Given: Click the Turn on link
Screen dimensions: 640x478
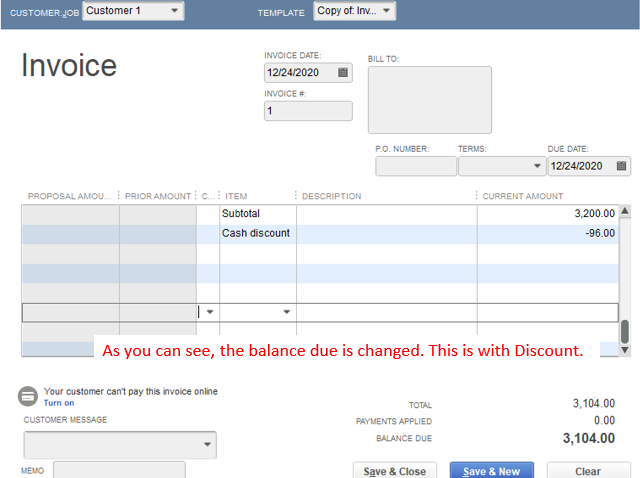Looking at the screenshot, I should tap(59, 403).
